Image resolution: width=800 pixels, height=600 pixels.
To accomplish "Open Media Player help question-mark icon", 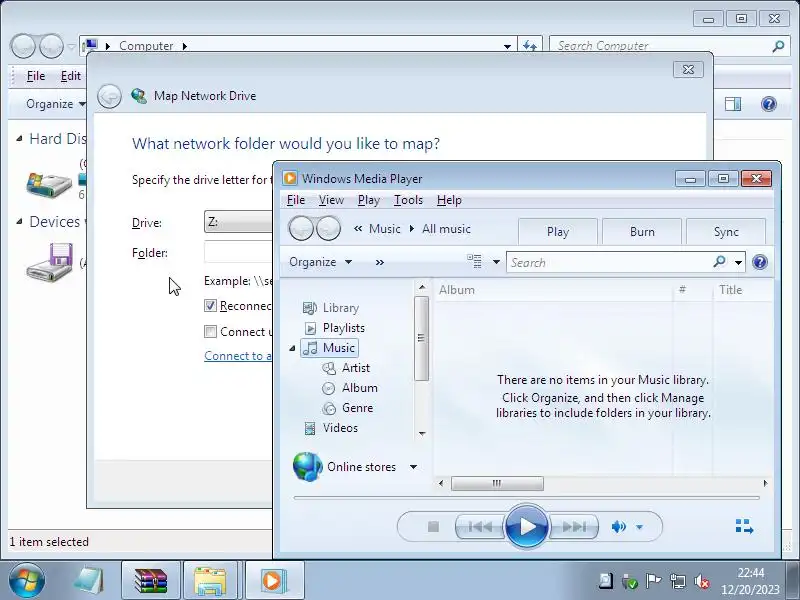I will pyautogui.click(x=760, y=262).
